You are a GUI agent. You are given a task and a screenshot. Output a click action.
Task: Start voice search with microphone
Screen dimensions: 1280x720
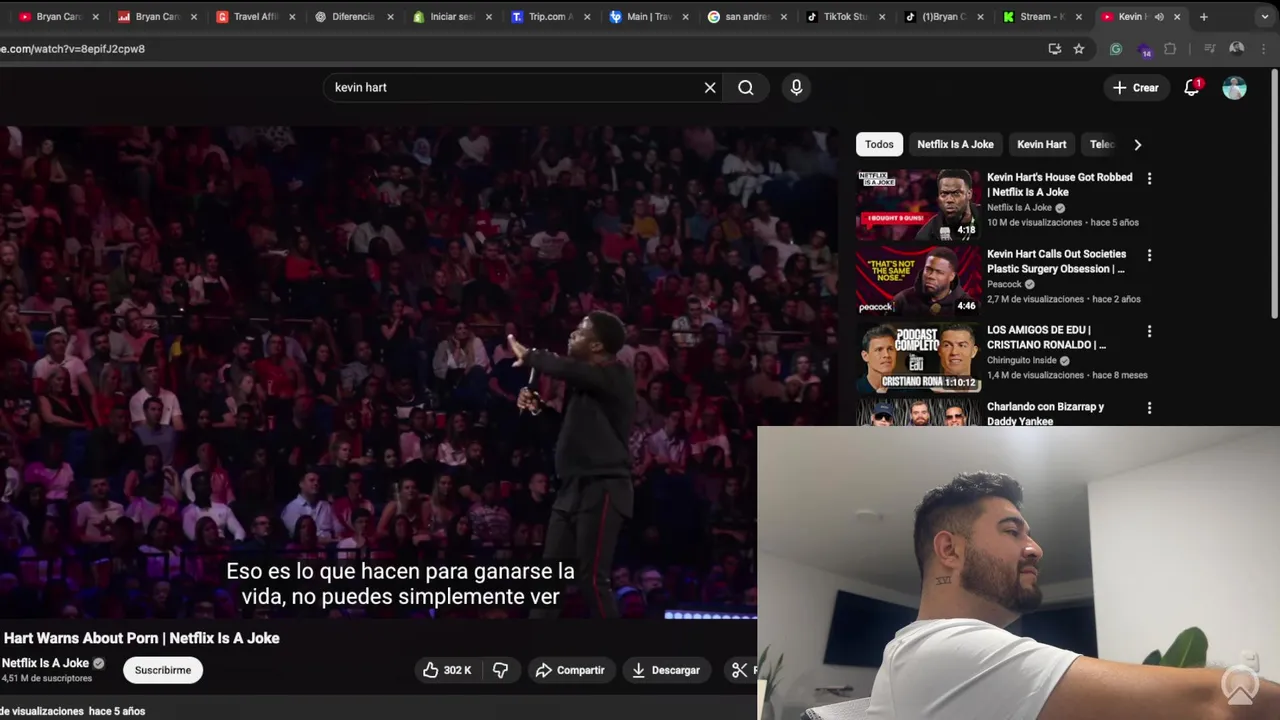(x=796, y=88)
